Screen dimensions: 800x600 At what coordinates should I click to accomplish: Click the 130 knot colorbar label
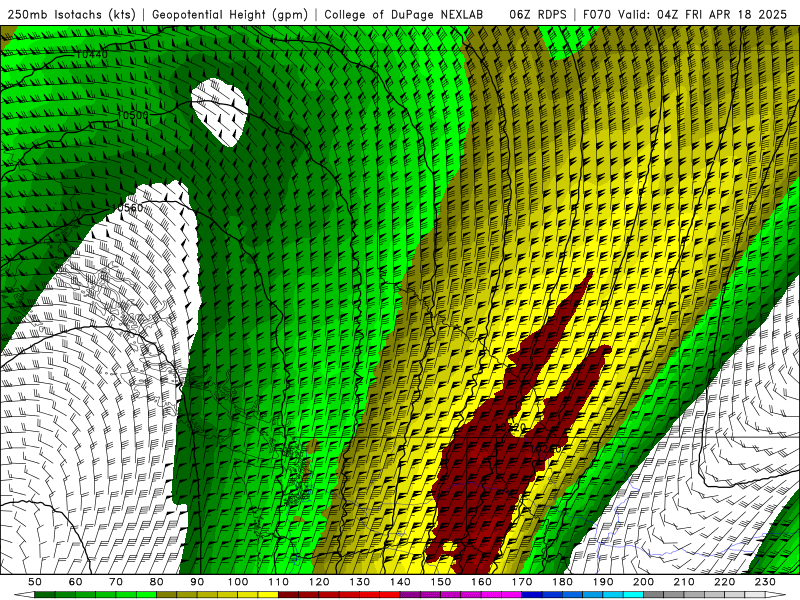(x=360, y=582)
